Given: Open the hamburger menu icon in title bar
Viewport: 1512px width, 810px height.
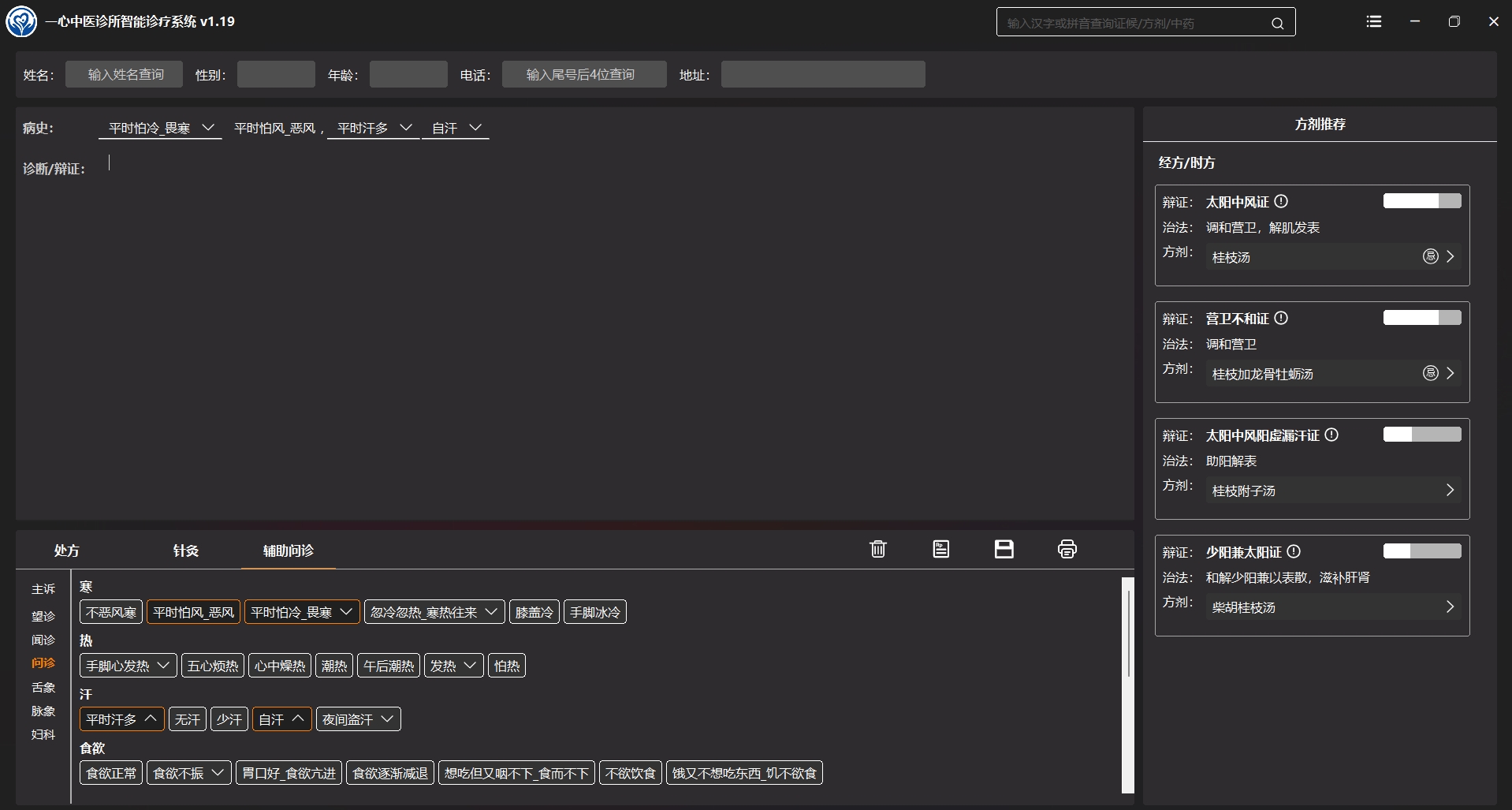Looking at the screenshot, I should (1374, 22).
